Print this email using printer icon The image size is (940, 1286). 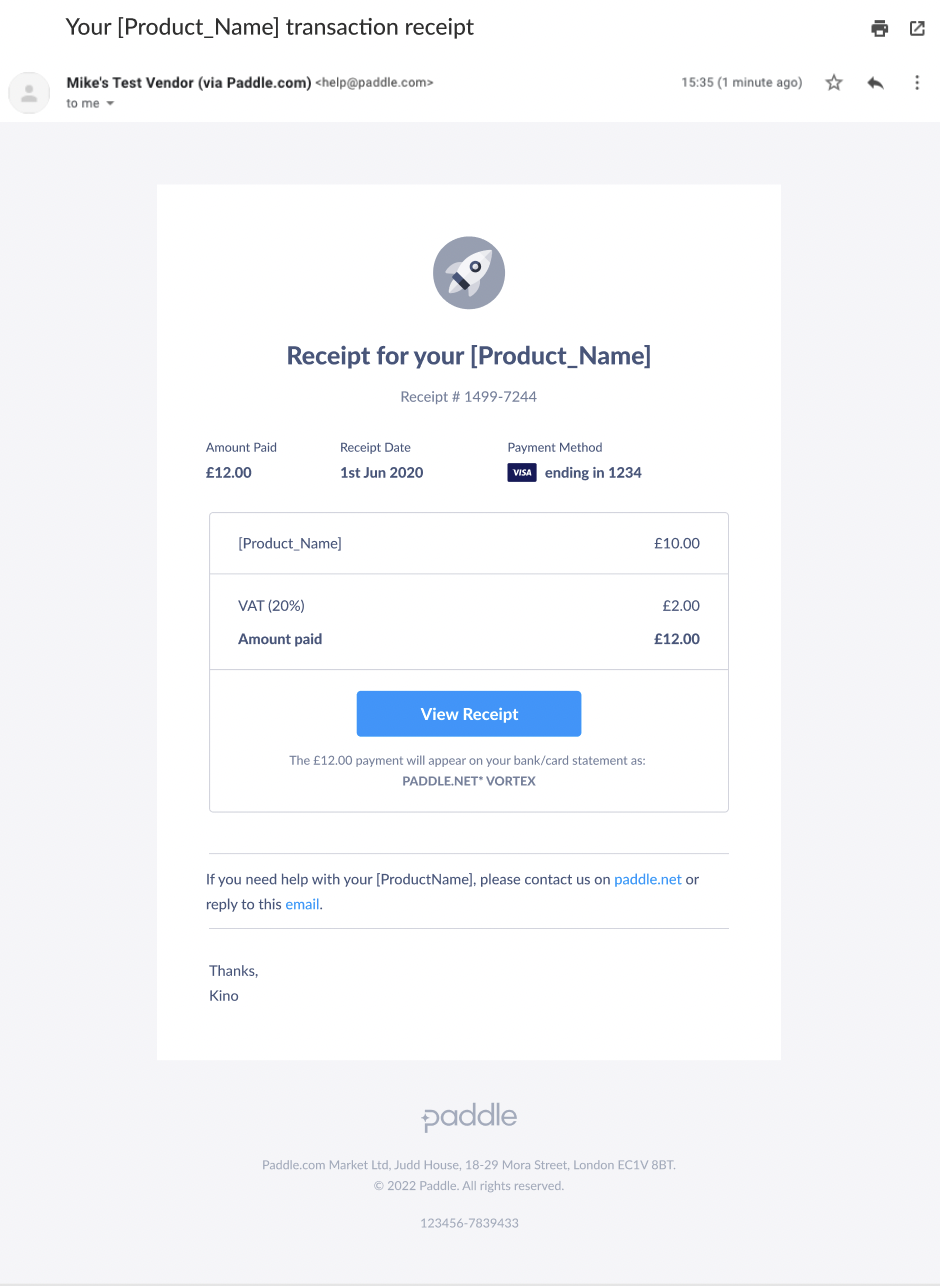click(x=880, y=28)
